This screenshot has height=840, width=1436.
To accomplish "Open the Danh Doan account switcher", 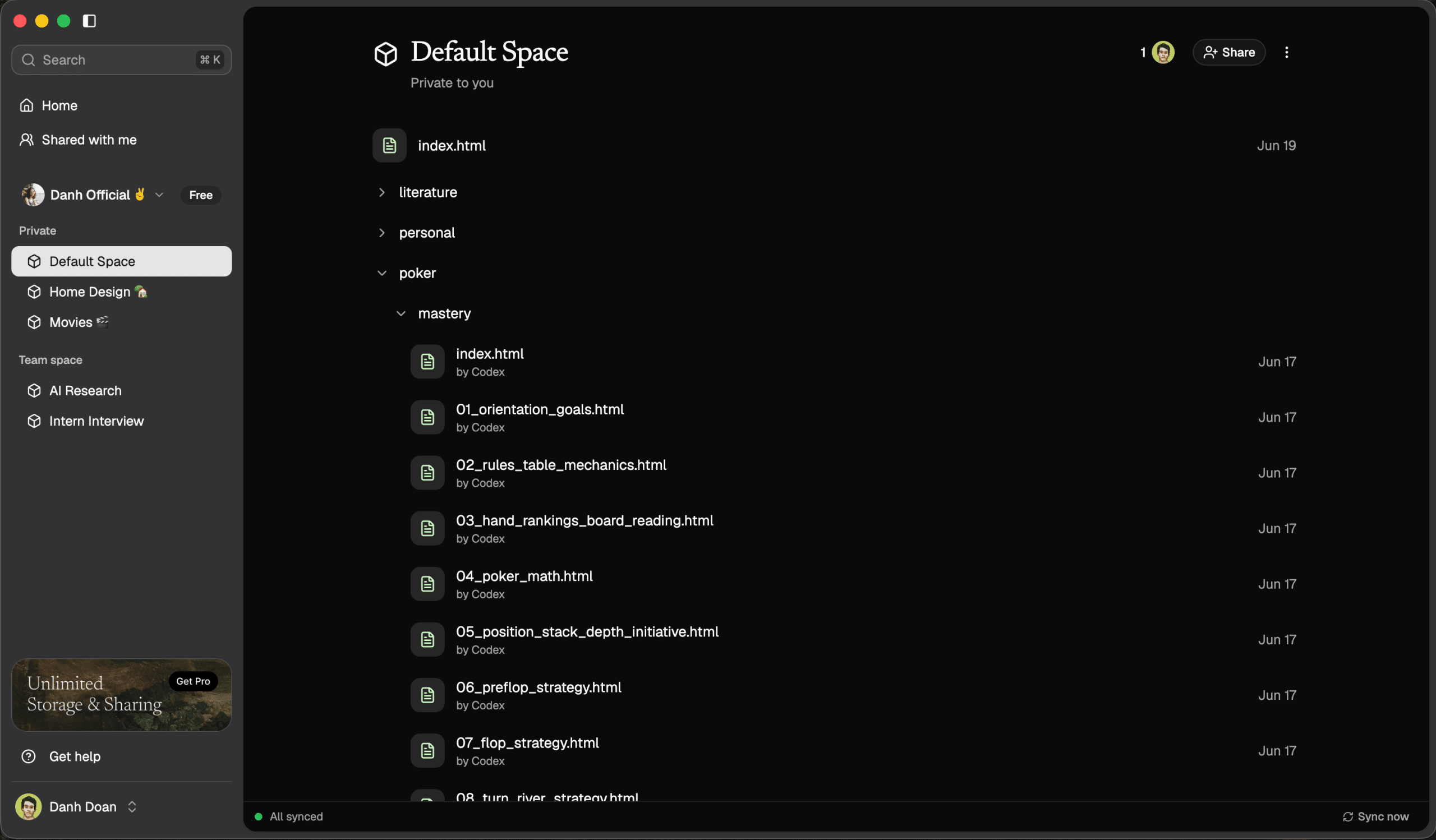I will (77, 806).
